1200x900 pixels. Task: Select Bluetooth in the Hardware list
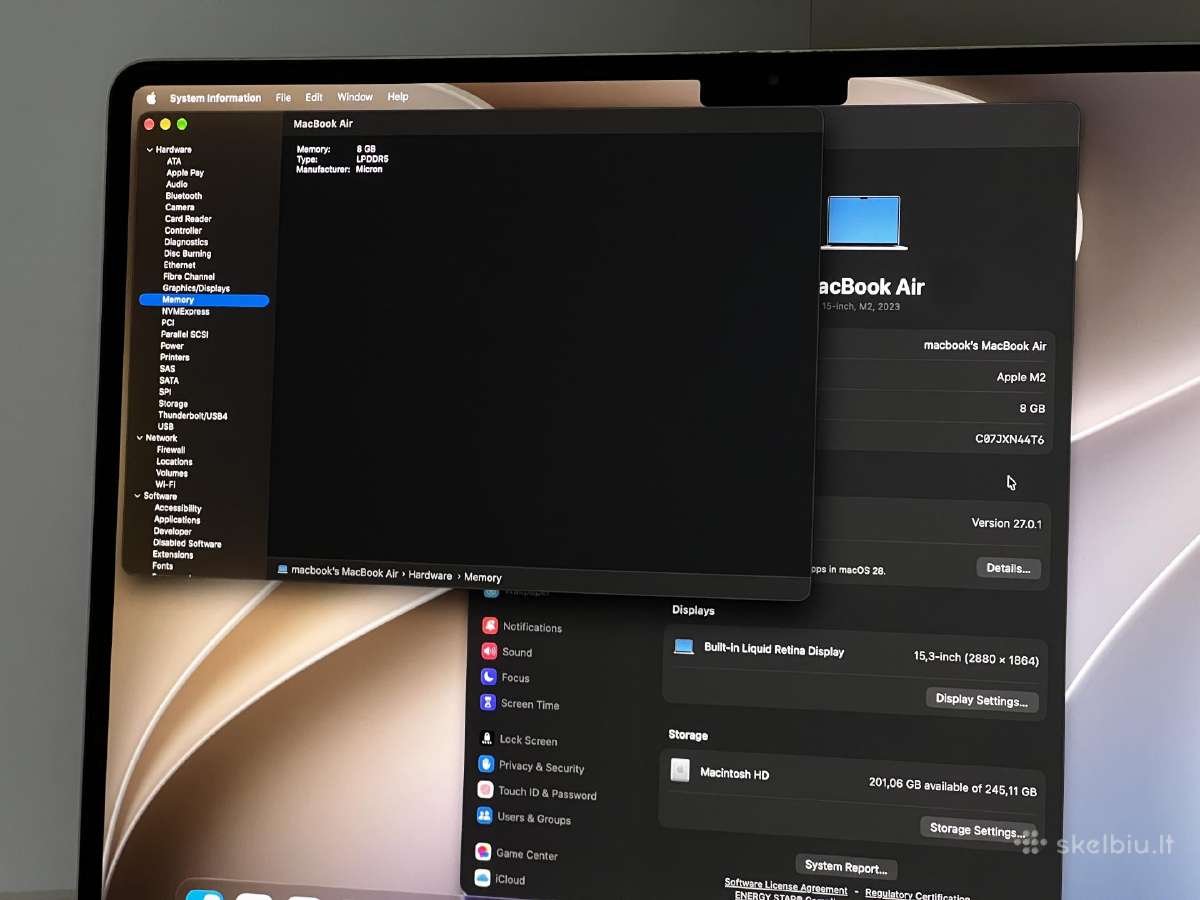click(184, 196)
